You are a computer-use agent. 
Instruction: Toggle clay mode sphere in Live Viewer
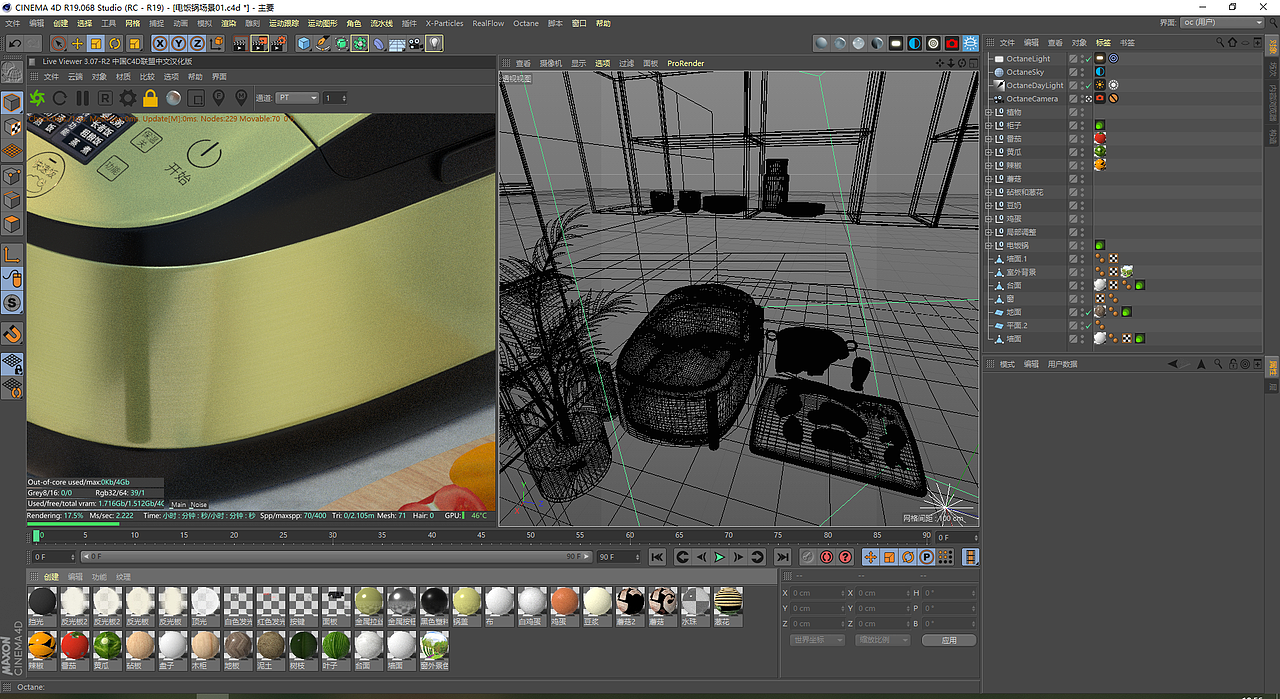coord(173,97)
